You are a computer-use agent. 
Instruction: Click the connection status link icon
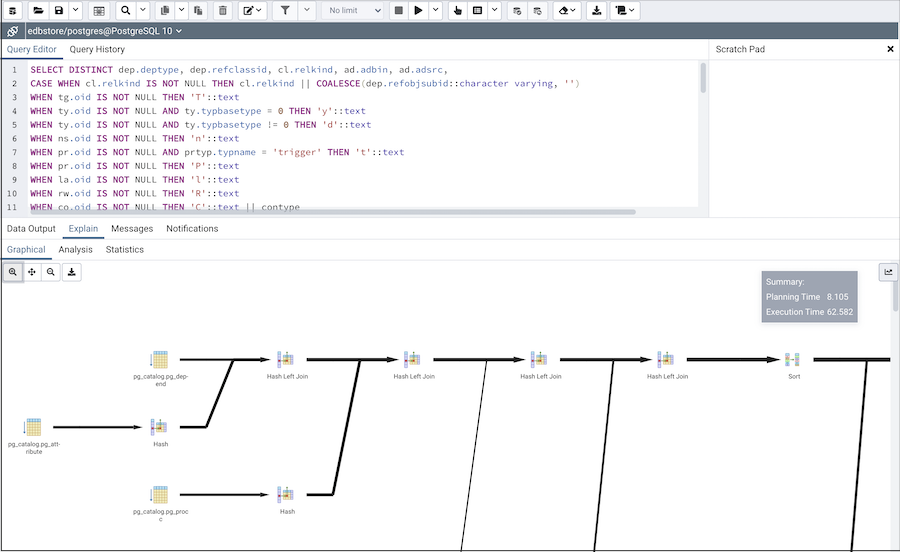pyautogui.click(x=13, y=31)
